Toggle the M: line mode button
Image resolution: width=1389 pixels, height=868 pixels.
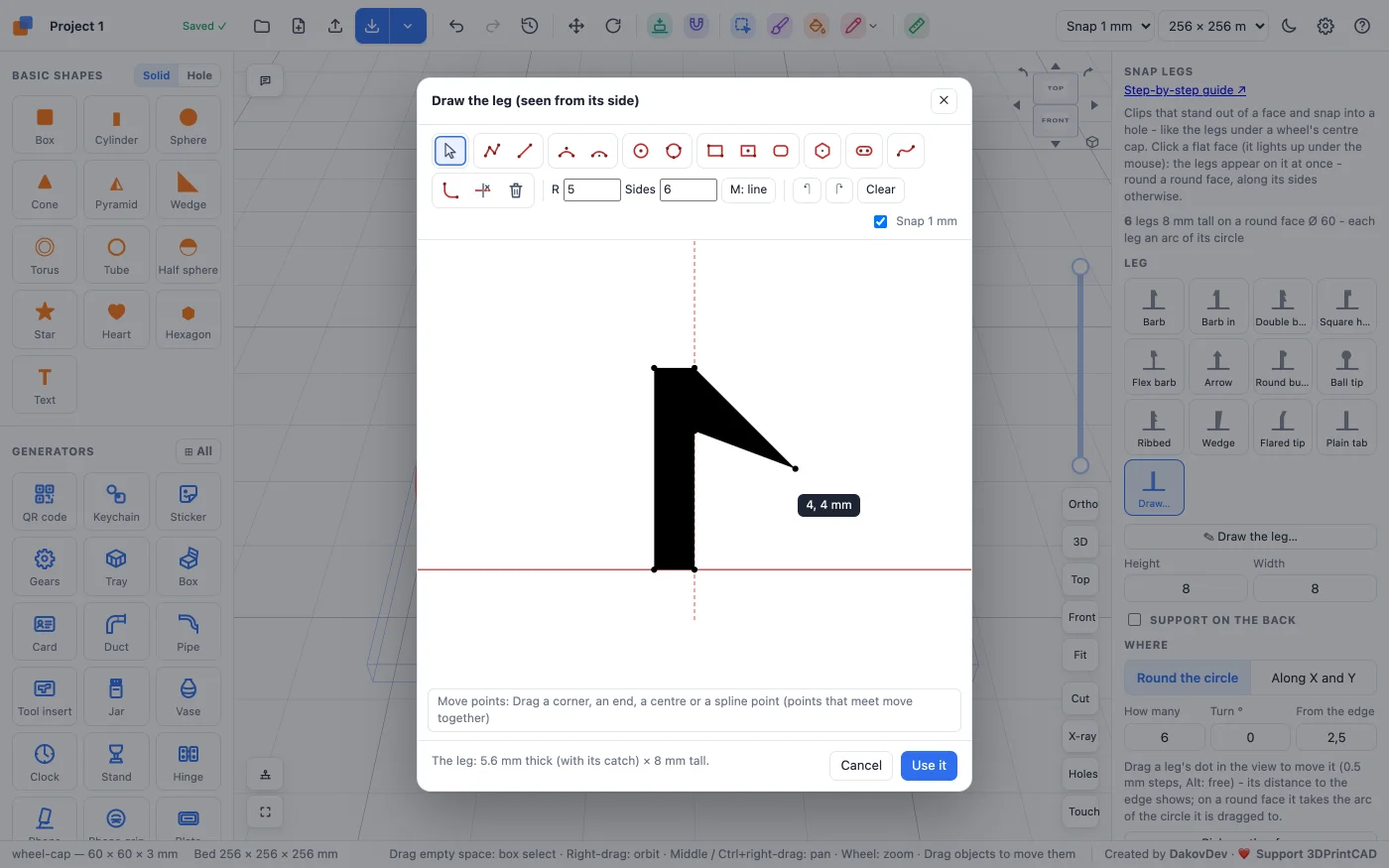(x=749, y=189)
